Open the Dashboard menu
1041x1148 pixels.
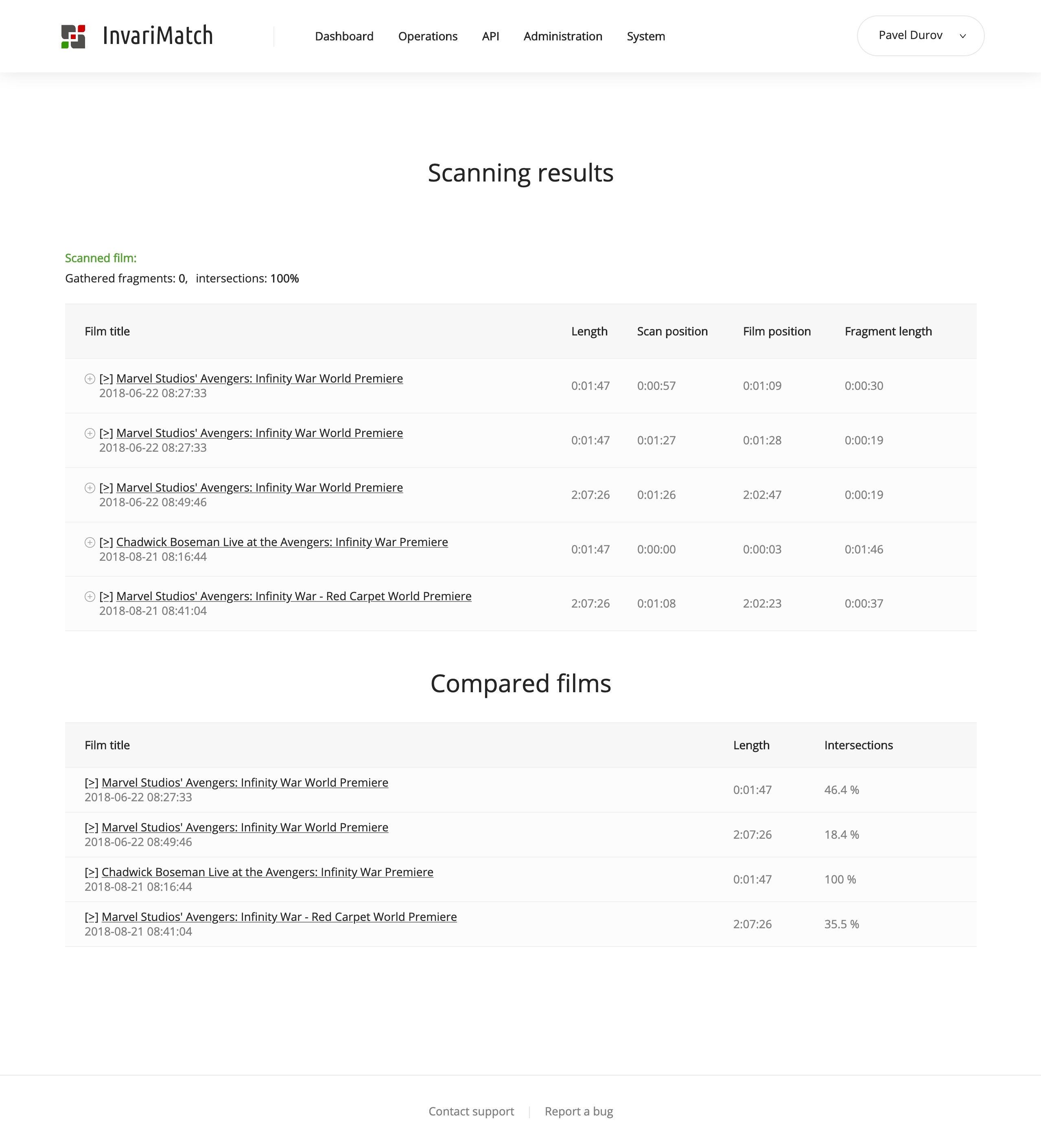(344, 37)
